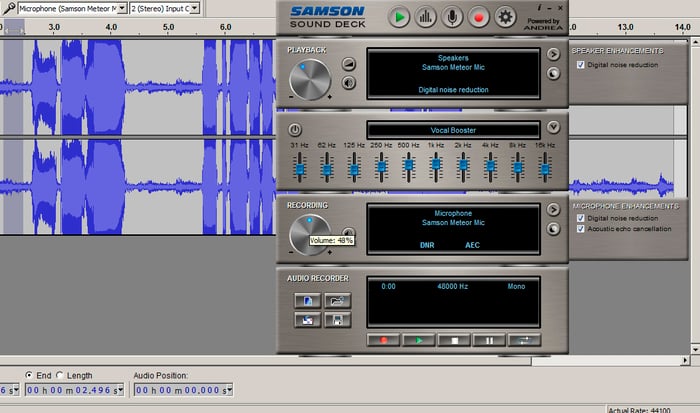
Task: Click the Audacity microphone icon beside device dropdown
Action: coord(8,8)
